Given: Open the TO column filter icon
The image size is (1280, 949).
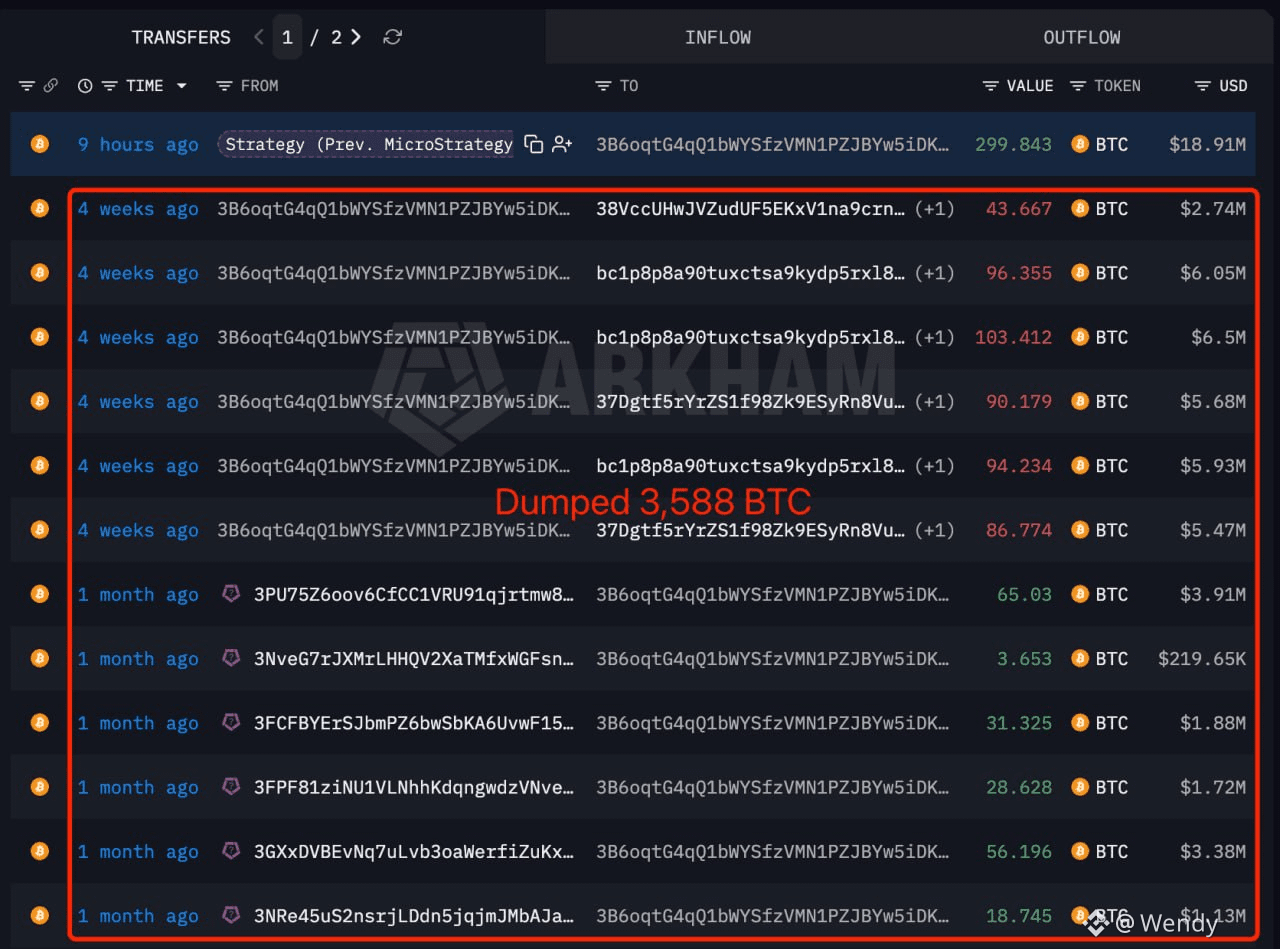Looking at the screenshot, I should tap(604, 86).
